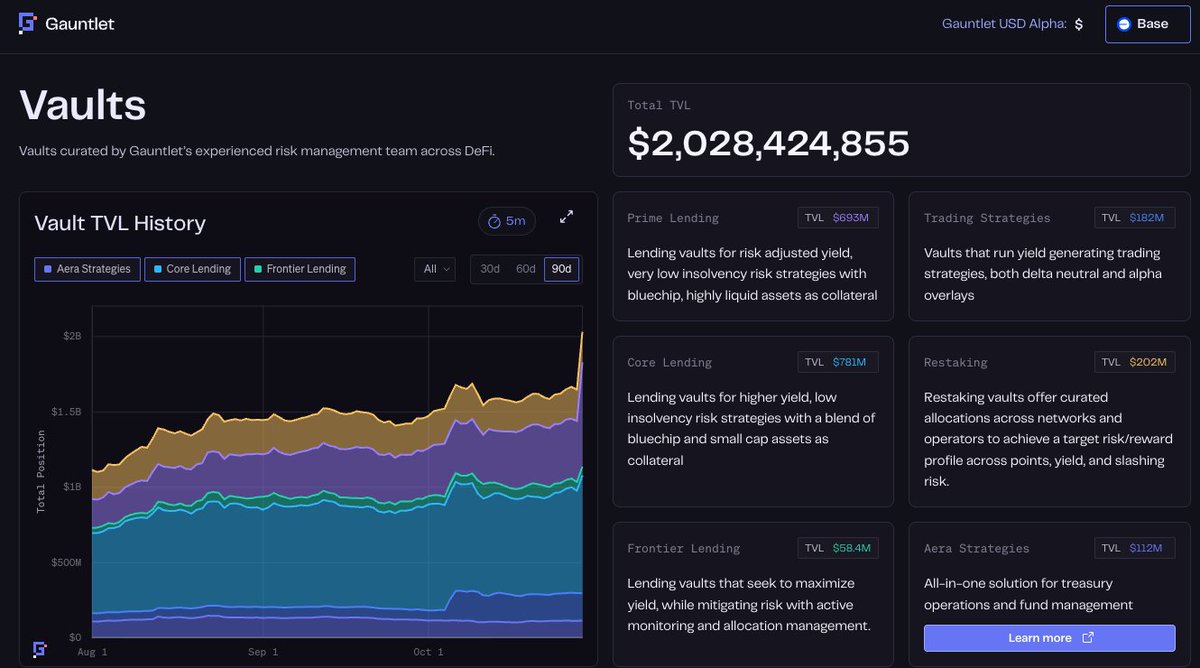The width and height of the screenshot is (1200, 668).
Task: Select the 60d time range
Action: [x=526, y=269]
